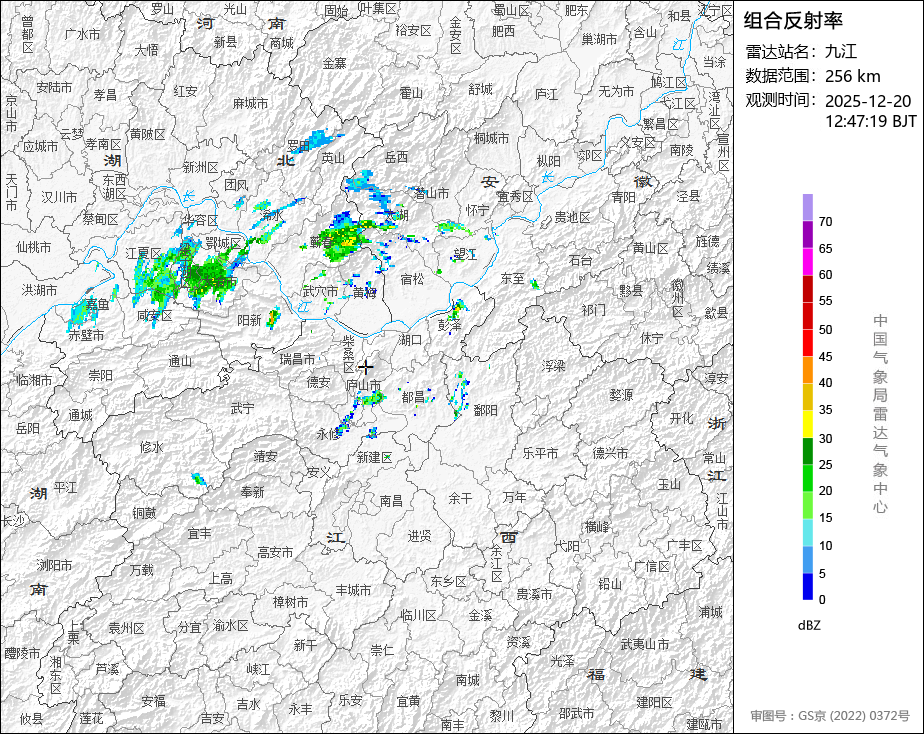Click the 德安 map label
The height and width of the screenshot is (734, 924).
click(318, 382)
